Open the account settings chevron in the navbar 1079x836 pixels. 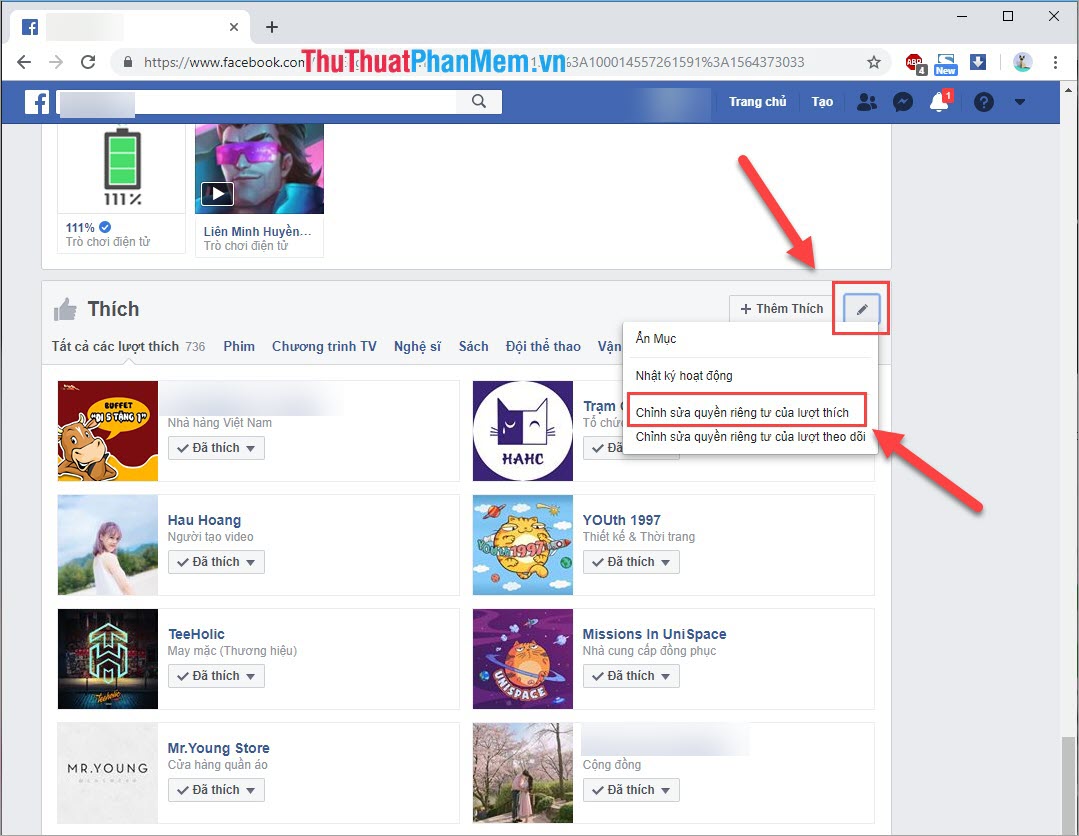click(x=1020, y=101)
